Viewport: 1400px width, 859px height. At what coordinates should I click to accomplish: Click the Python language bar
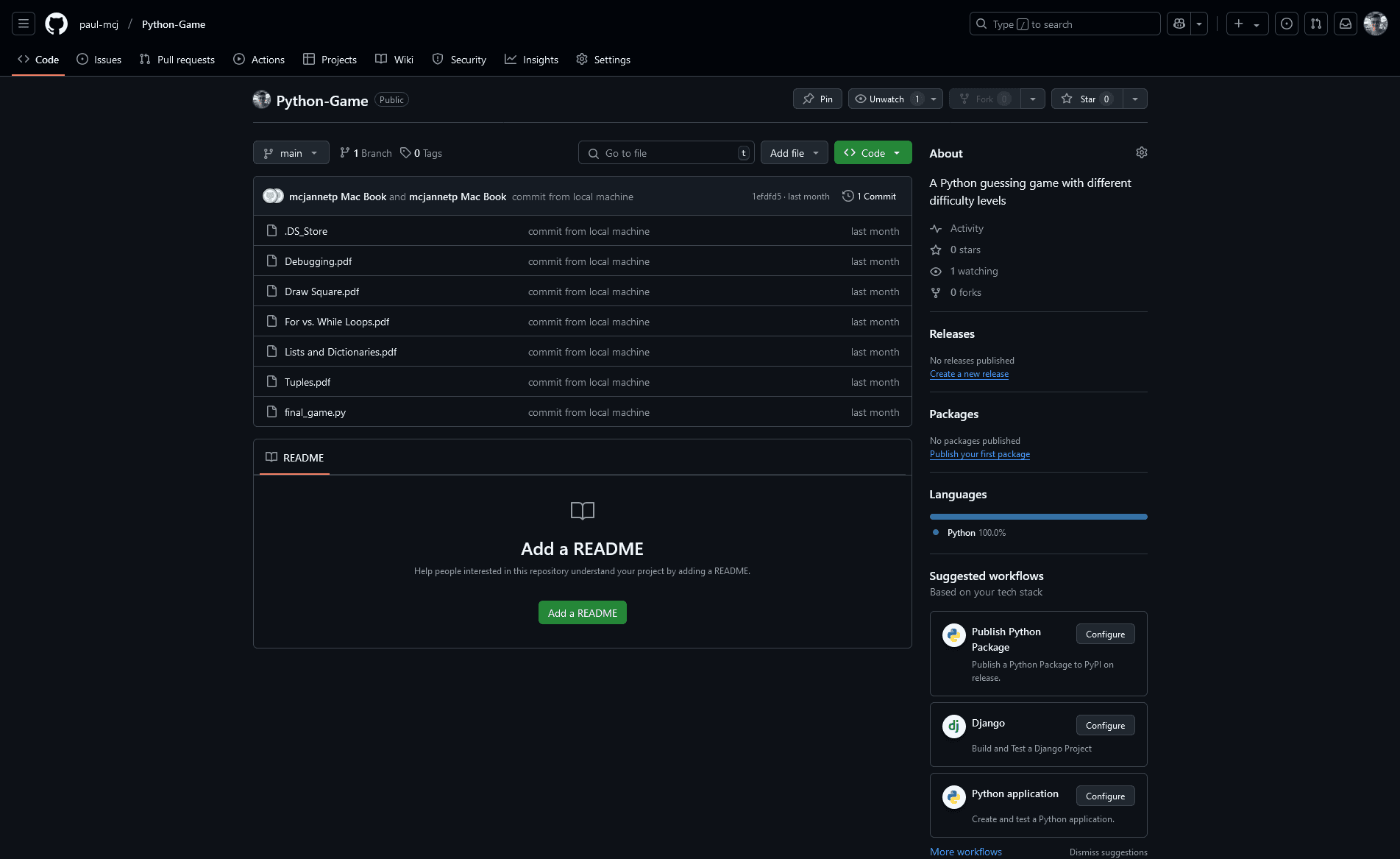tap(1038, 517)
